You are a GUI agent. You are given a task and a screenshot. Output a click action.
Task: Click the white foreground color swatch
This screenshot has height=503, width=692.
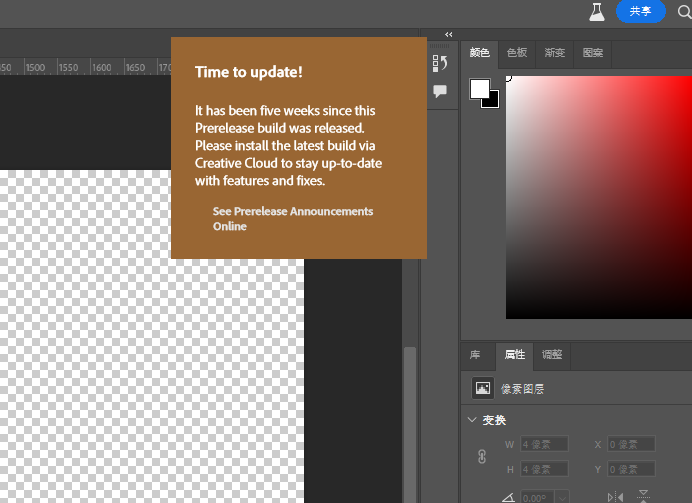(479, 88)
